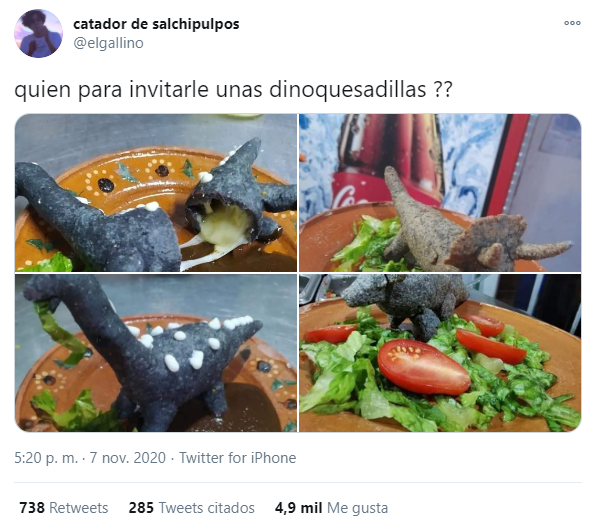Click the 5:20 p. m. timestamp
Viewport: 596px width, 532px height.
click(46, 458)
